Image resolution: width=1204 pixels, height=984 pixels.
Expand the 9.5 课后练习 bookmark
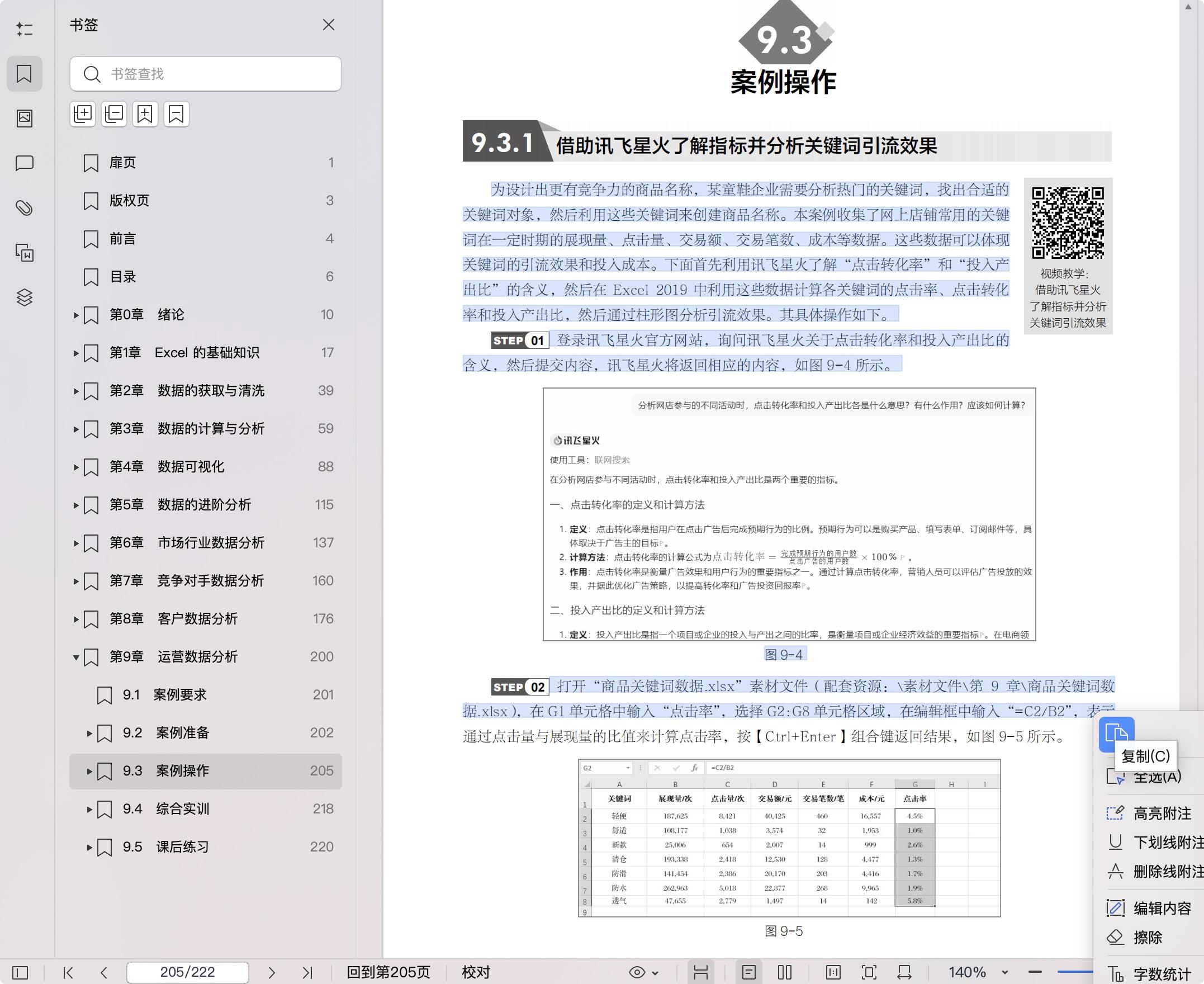coord(89,847)
